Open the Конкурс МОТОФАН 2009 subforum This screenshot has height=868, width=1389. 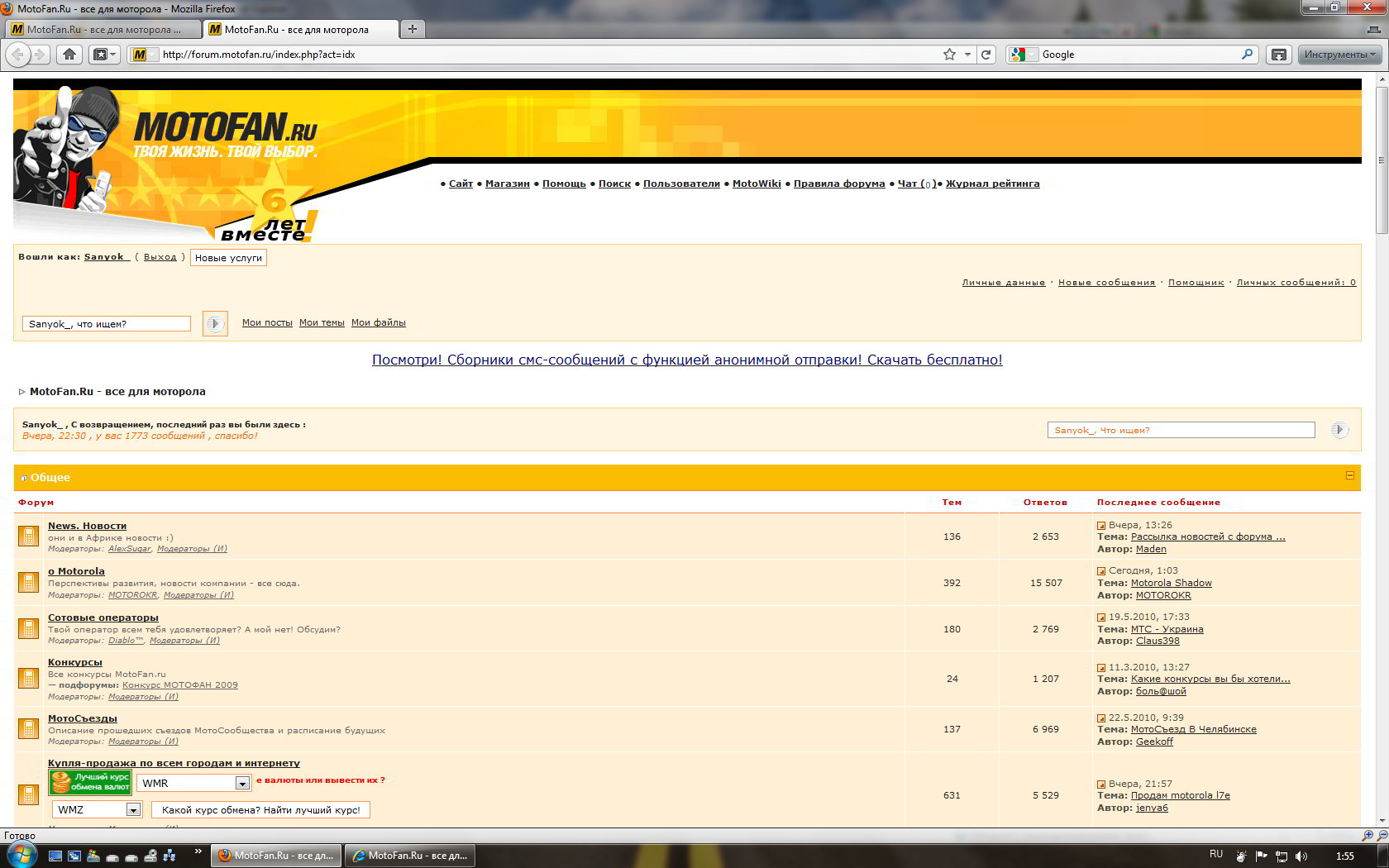pyautogui.click(x=179, y=684)
